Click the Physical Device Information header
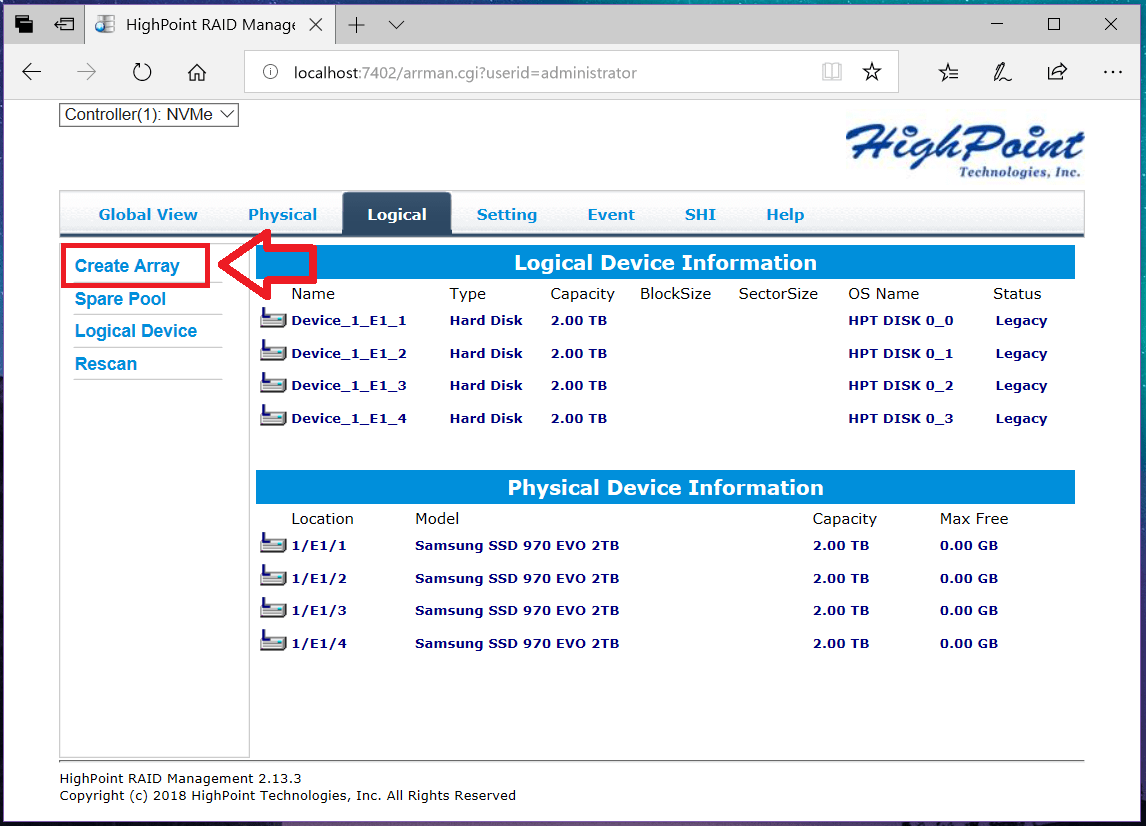This screenshot has width=1146, height=826. pyautogui.click(x=665, y=488)
